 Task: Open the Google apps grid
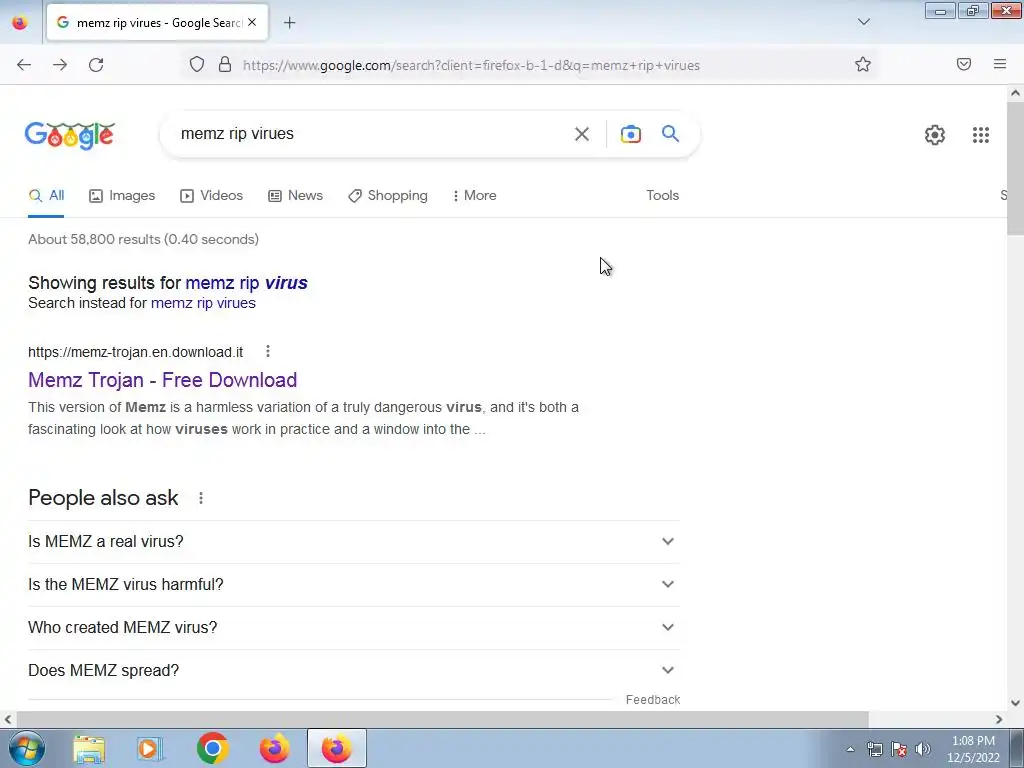click(980, 135)
